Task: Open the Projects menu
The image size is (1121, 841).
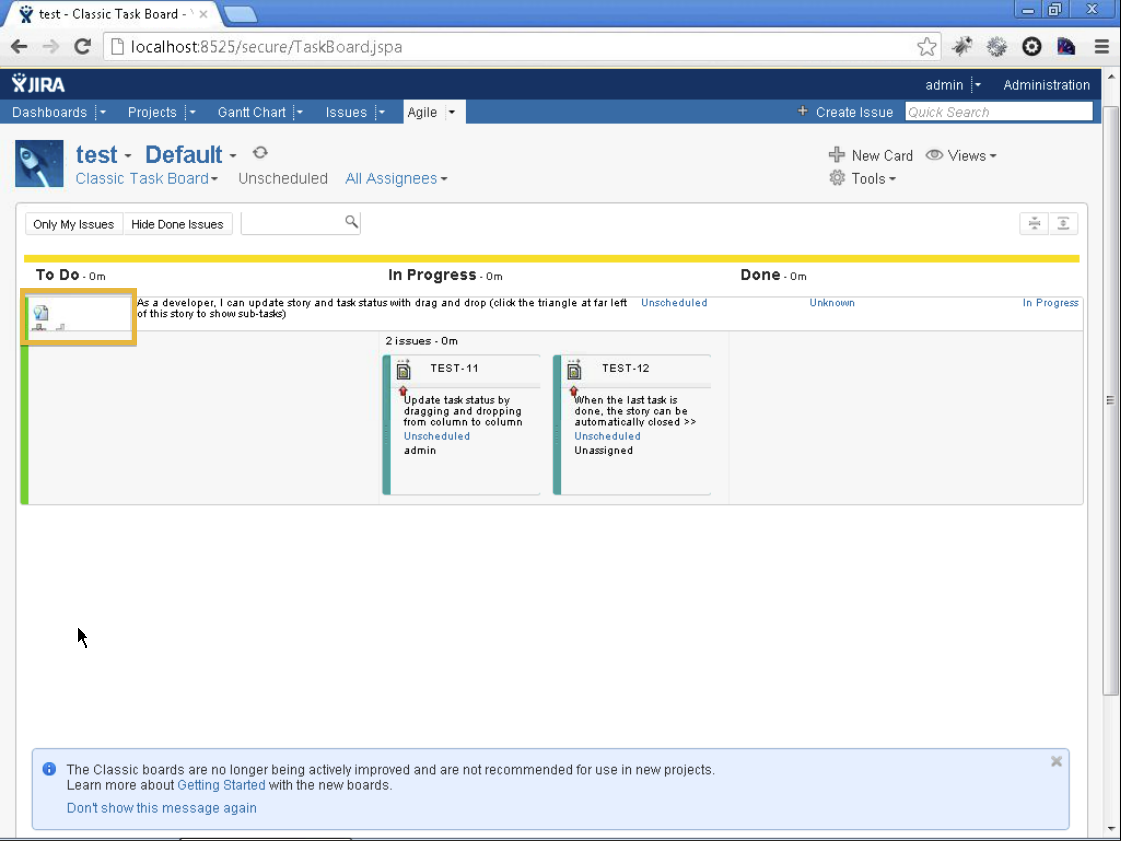Action: coord(152,112)
